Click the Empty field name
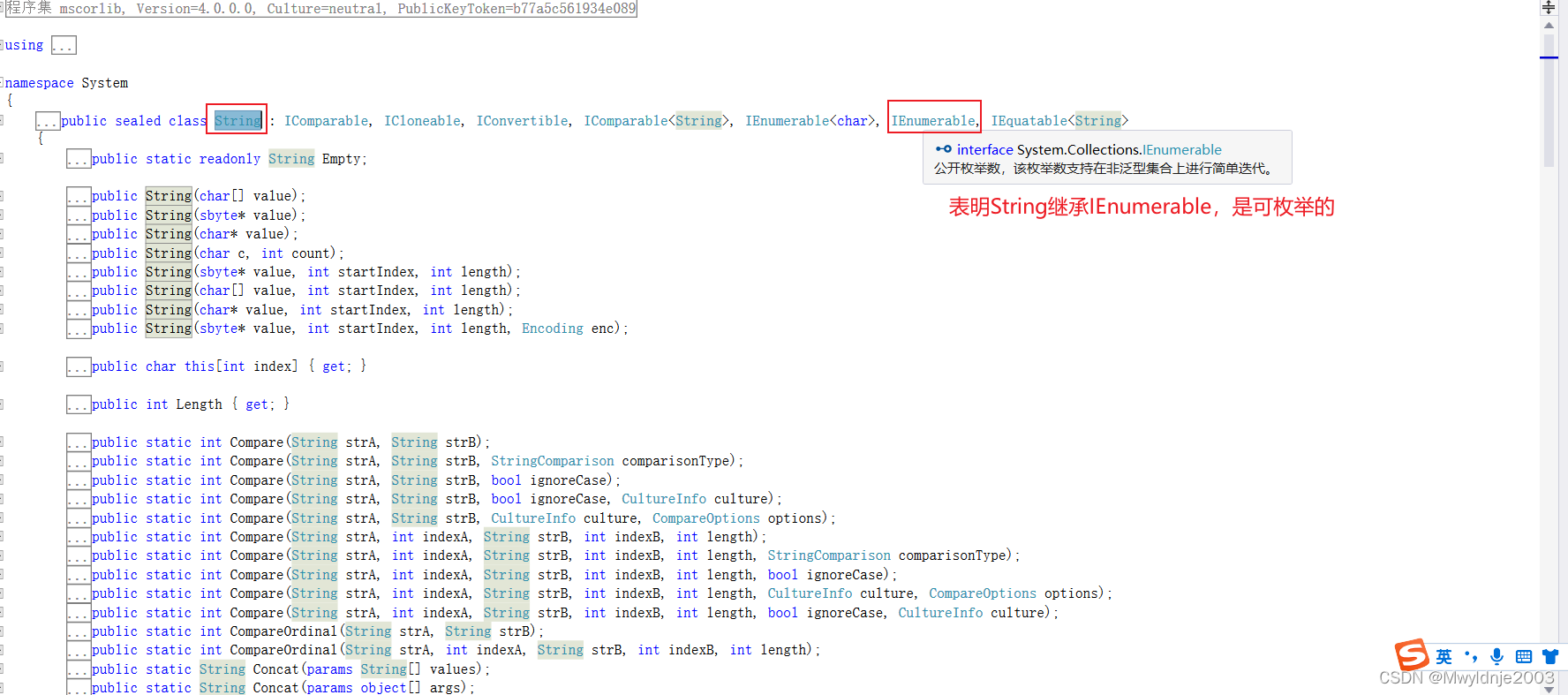The image size is (1568, 695). coord(342,159)
